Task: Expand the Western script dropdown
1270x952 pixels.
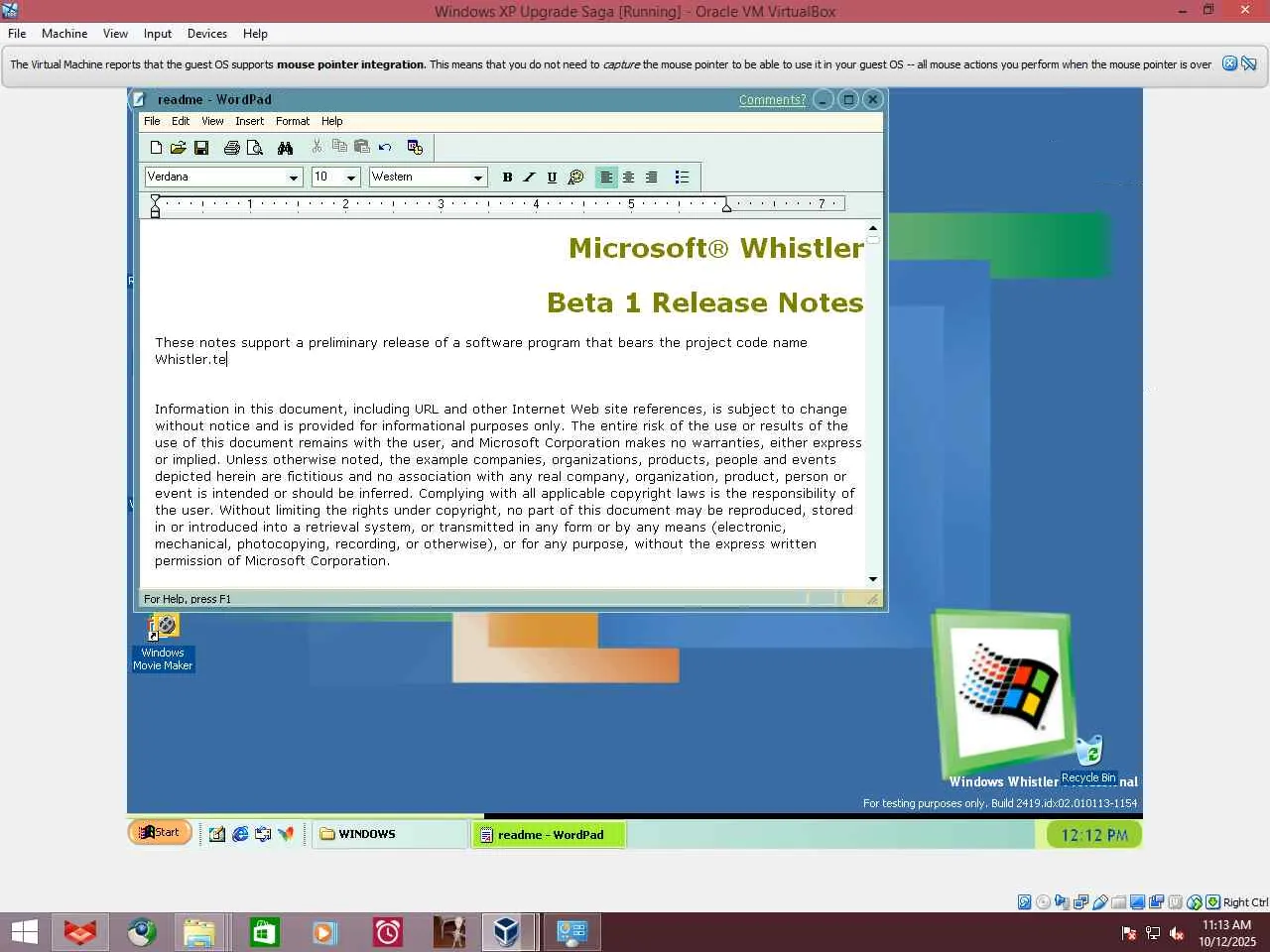Action: click(478, 178)
